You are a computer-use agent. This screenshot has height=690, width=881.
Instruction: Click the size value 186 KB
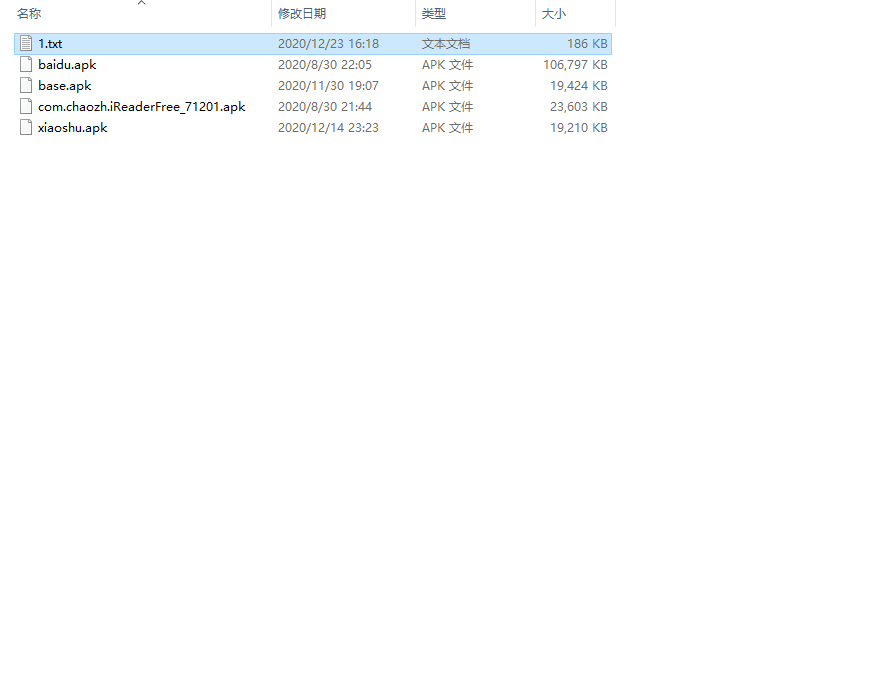point(587,44)
